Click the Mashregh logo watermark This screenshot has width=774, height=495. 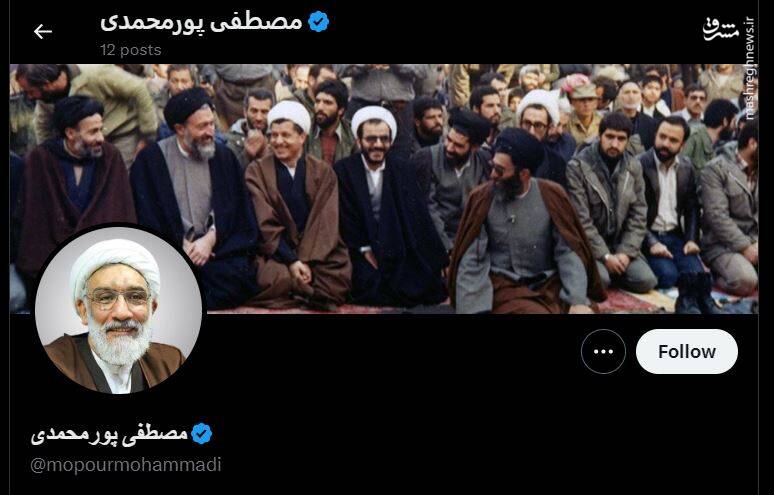click(720, 30)
